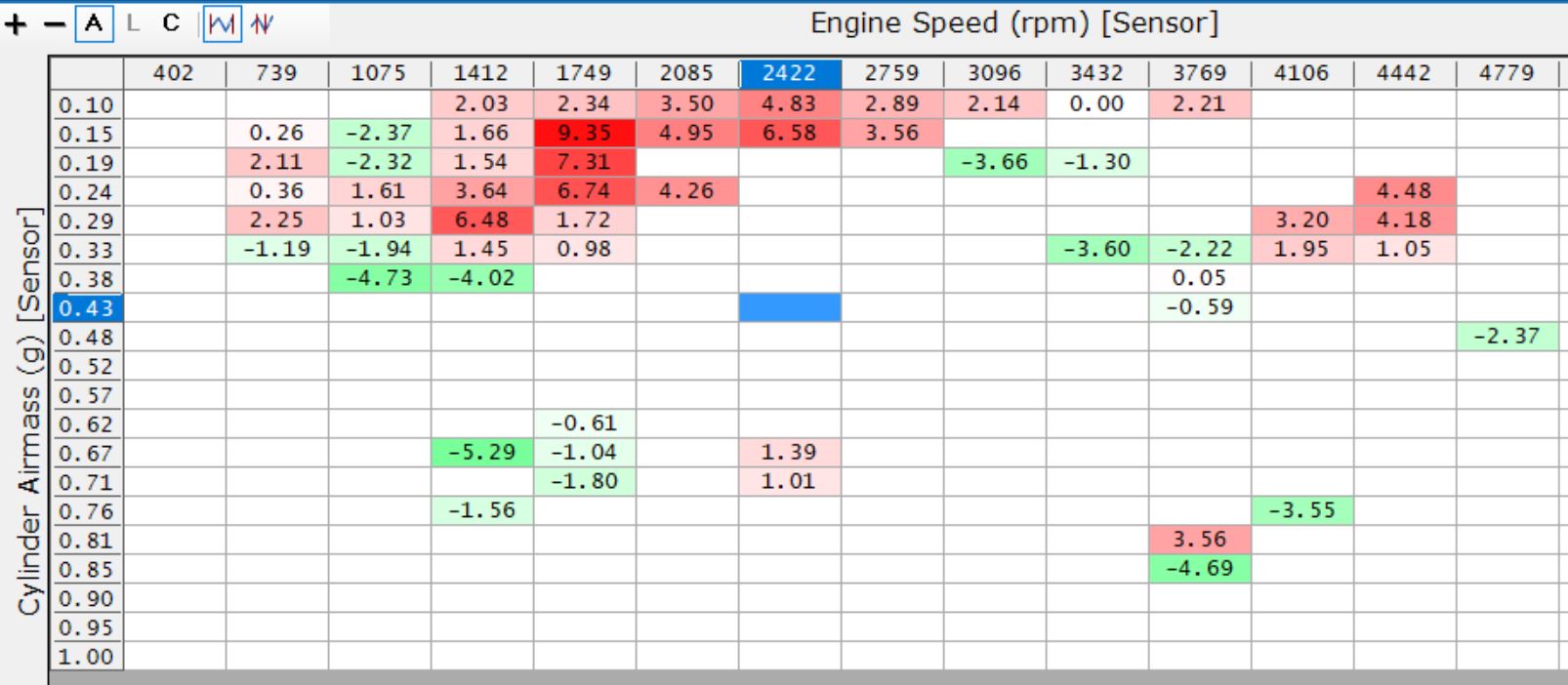Click the 3.56 cell under 2759
This screenshot has width=1568, height=685.
point(892,134)
